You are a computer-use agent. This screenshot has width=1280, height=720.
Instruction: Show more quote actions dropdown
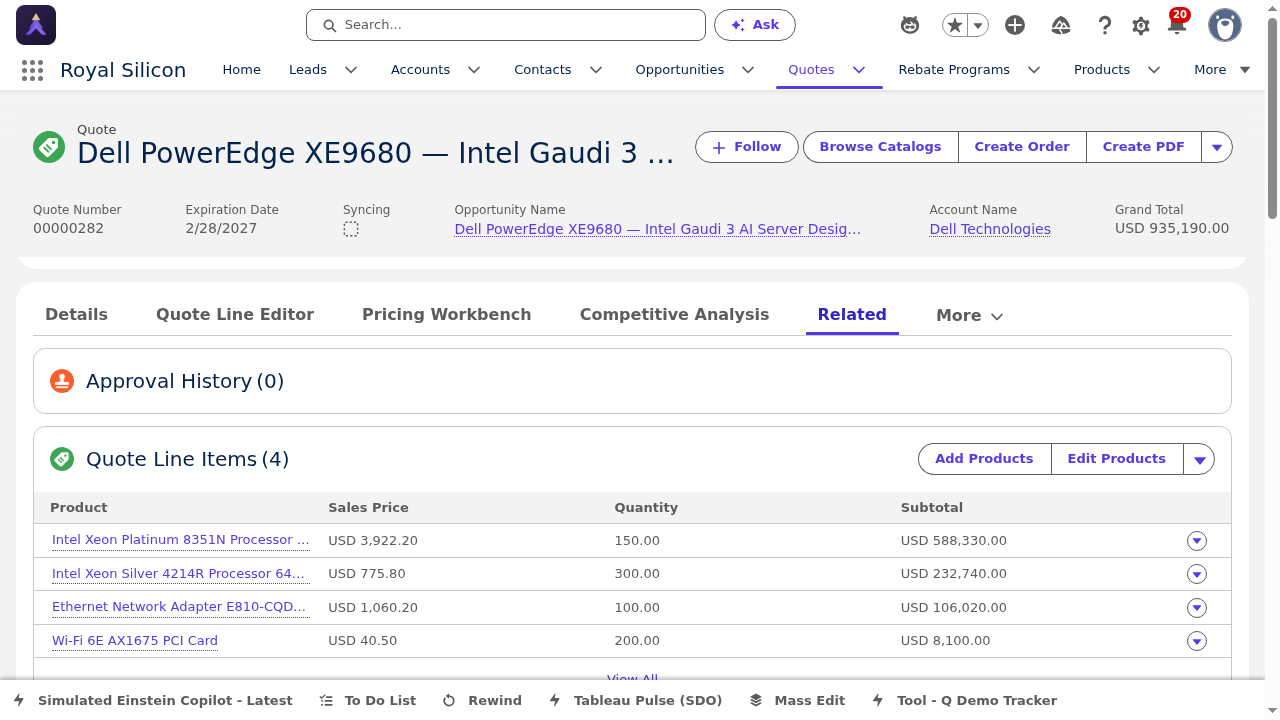[1217, 147]
